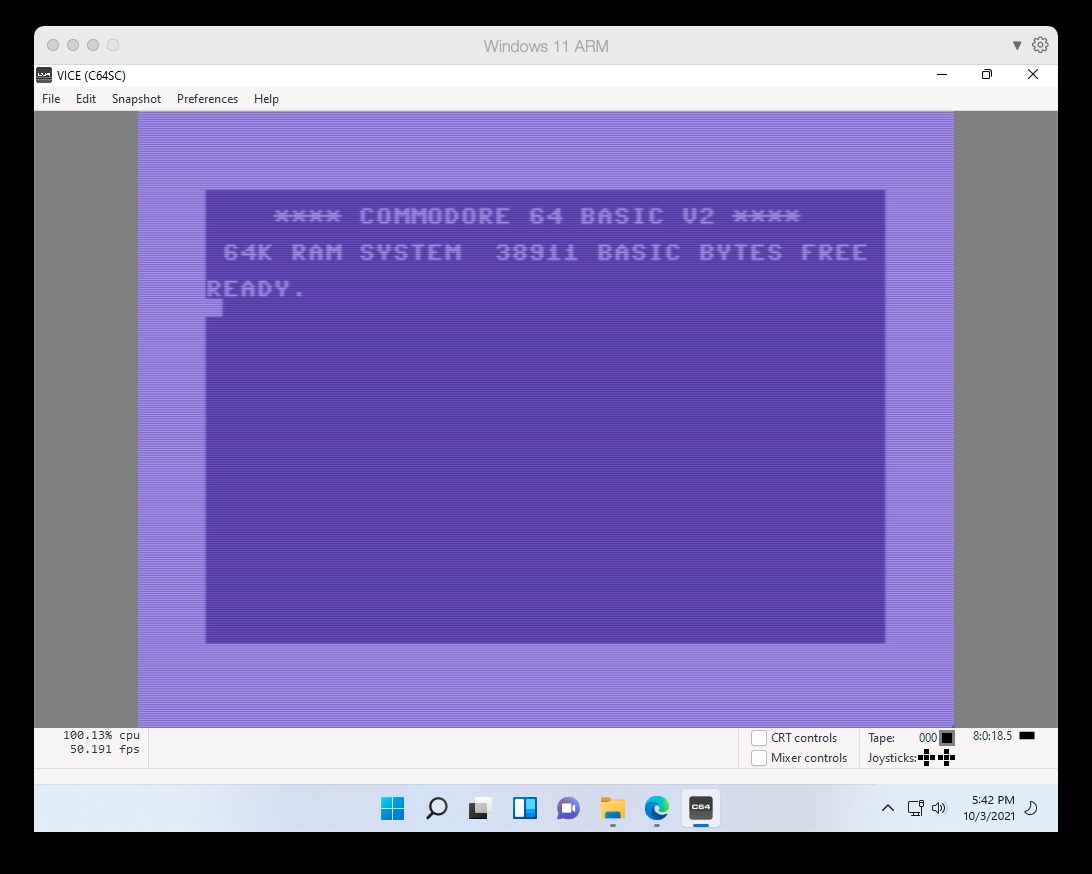This screenshot has height=874, width=1092.
Task: Click the second joystick indicator icon
Action: (x=946, y=757)
